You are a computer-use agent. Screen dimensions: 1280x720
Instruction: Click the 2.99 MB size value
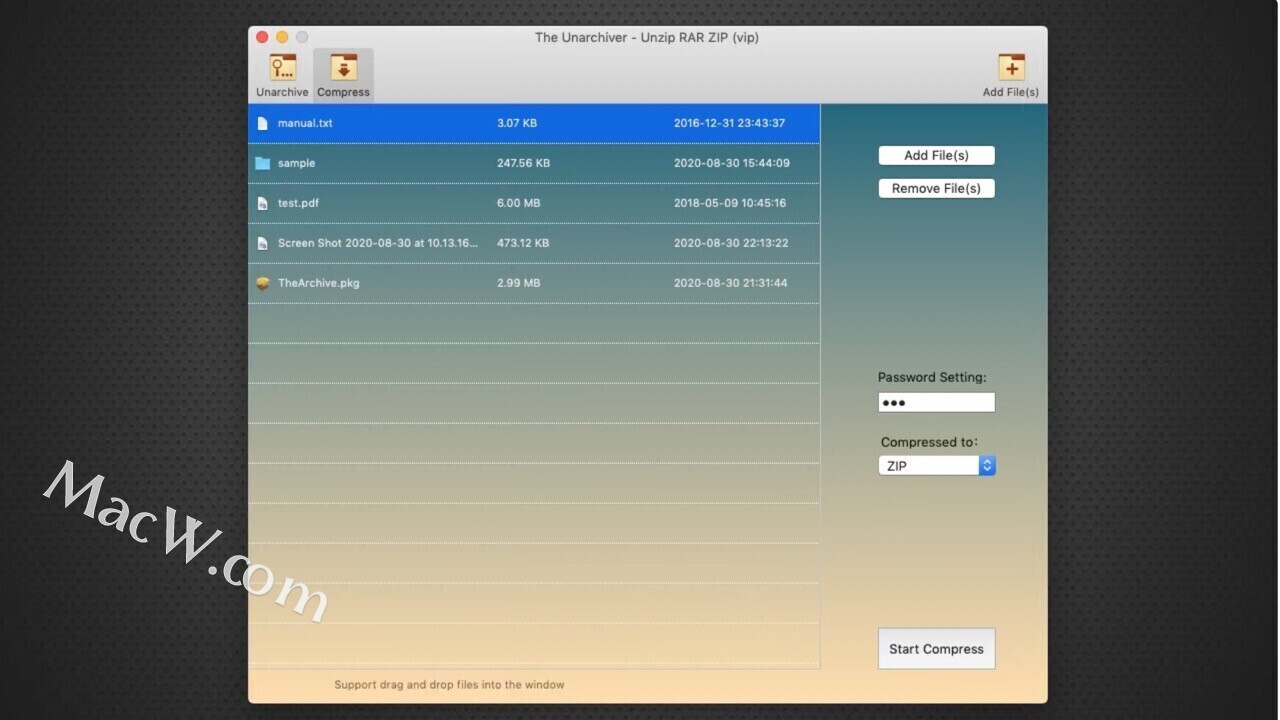click(518, 283)
